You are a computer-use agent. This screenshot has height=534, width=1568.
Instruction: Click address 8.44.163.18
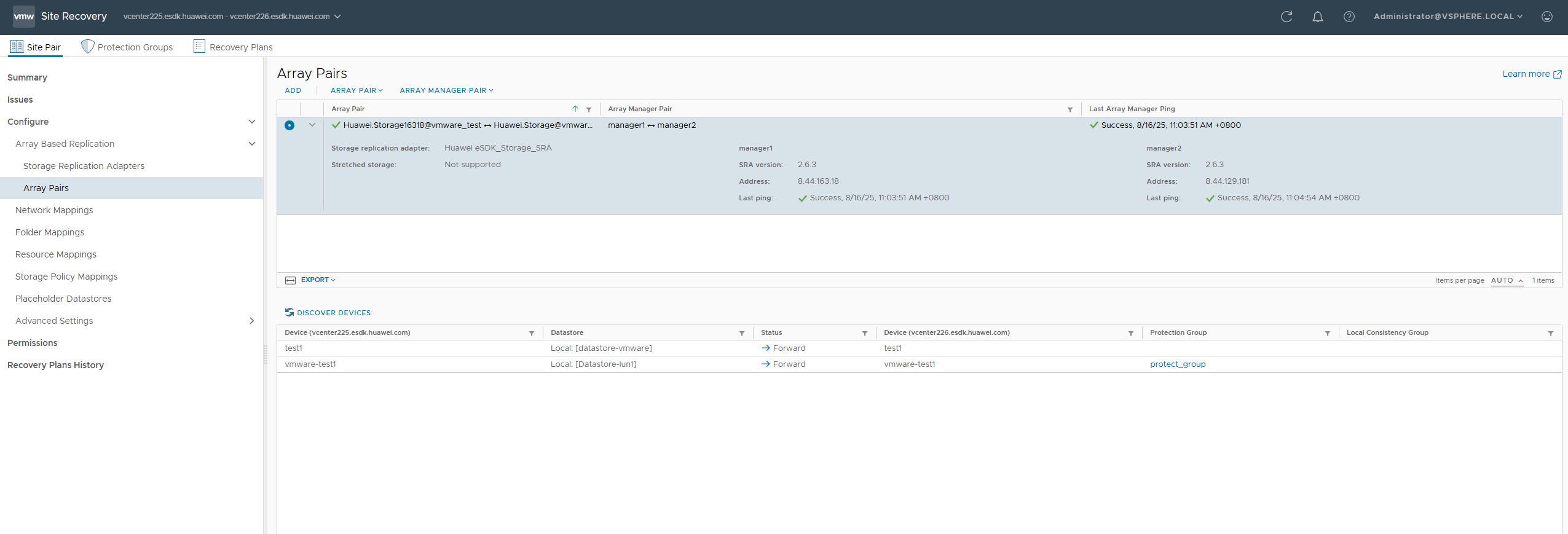818,181
